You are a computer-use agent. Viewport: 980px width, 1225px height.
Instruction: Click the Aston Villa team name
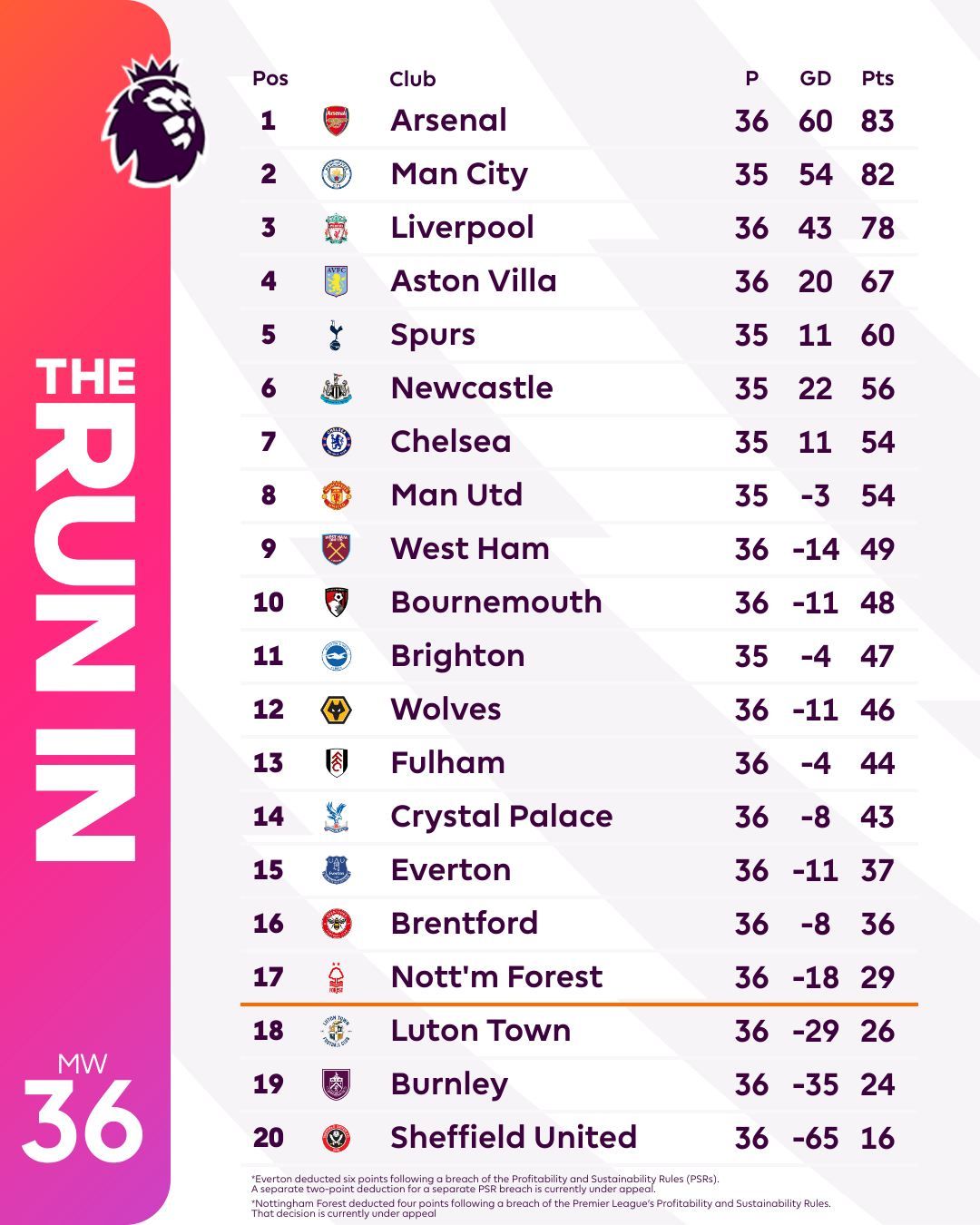pos(474,281)
